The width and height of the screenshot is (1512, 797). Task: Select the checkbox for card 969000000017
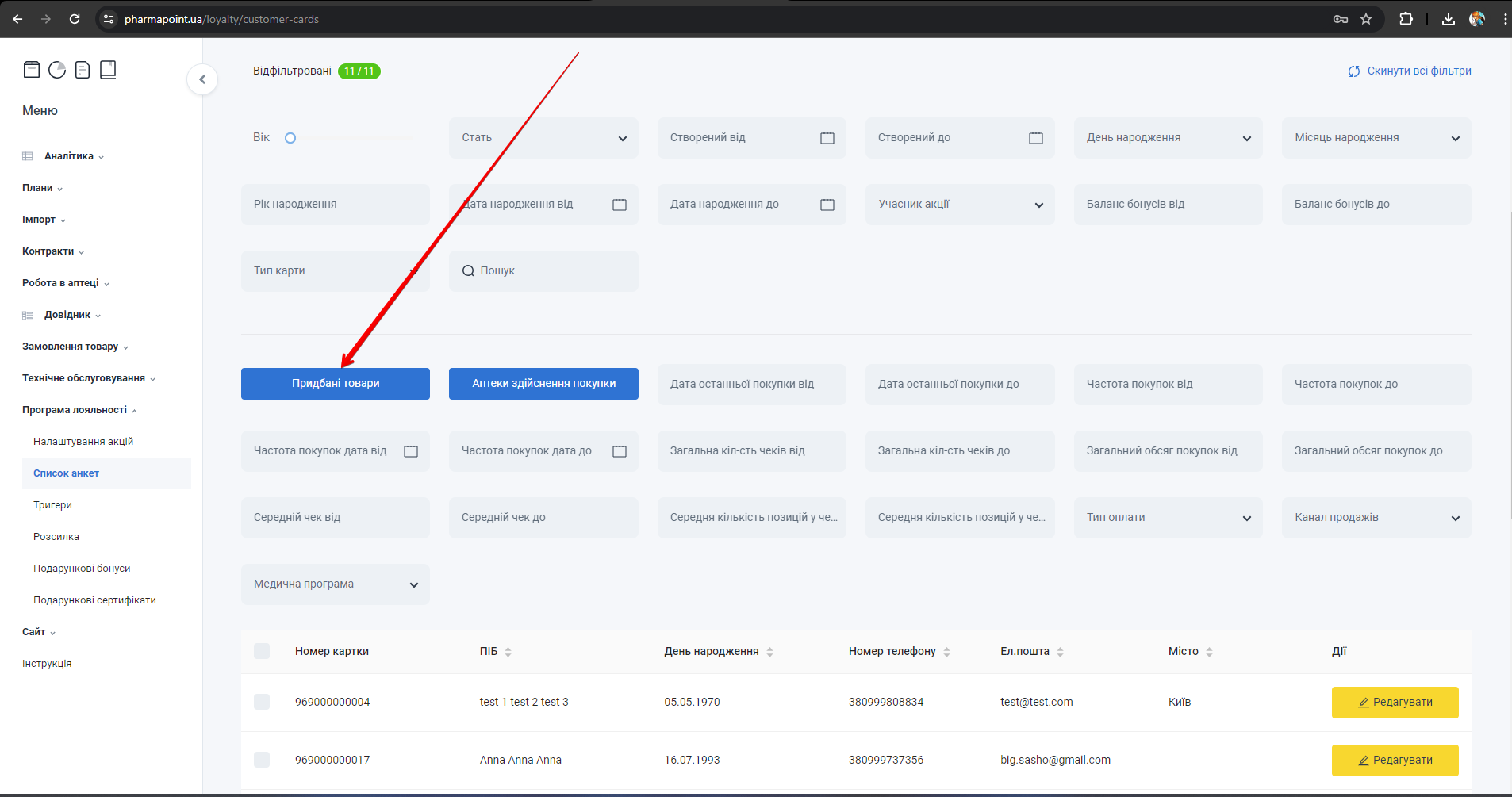262,760
